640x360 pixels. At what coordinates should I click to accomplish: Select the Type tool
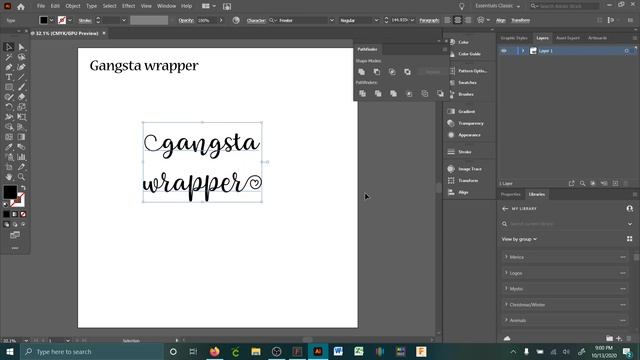[9, 77]
